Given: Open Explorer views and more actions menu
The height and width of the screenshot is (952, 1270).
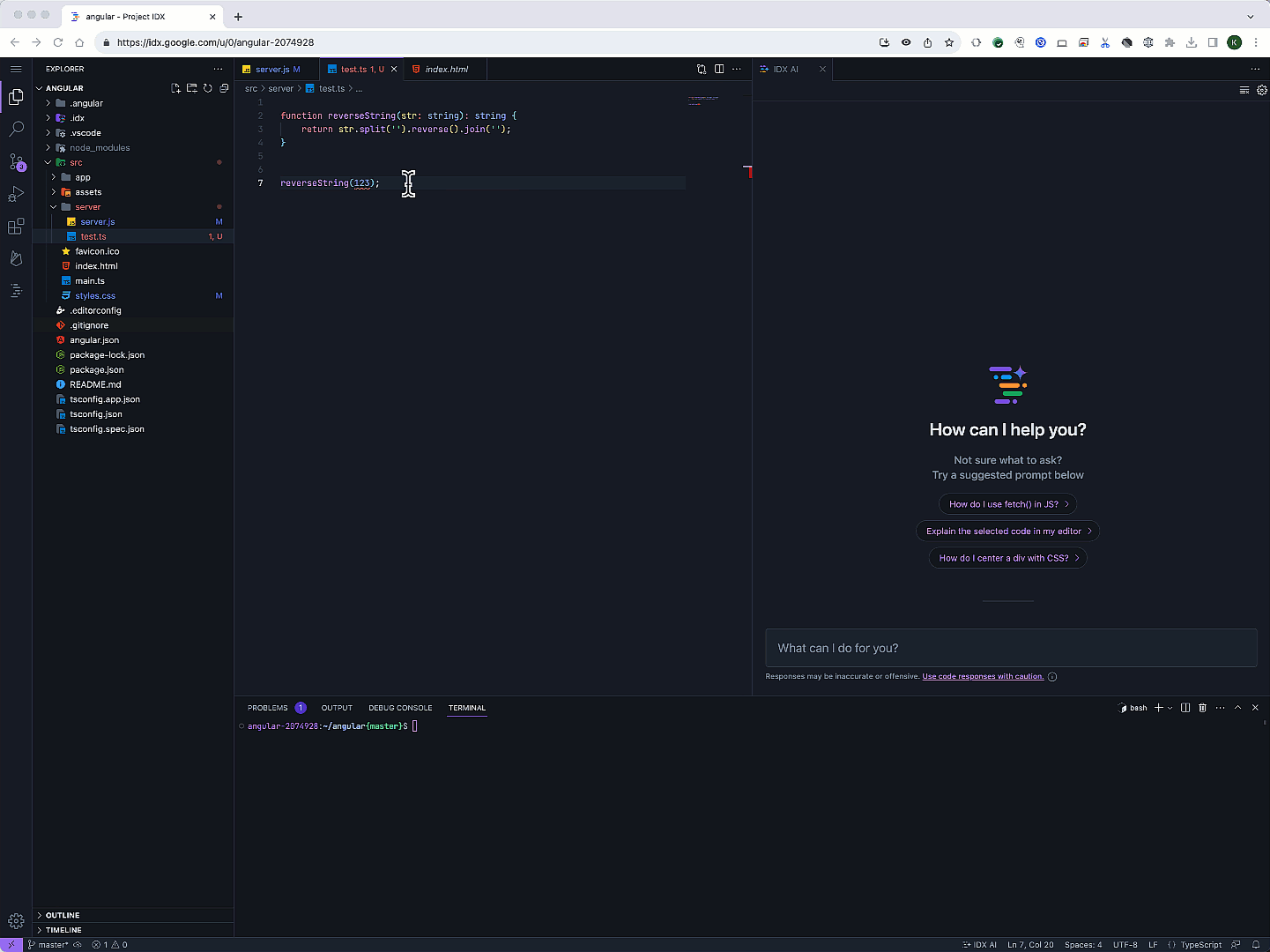Looking at the screenshot, I should tap(218, 69).
